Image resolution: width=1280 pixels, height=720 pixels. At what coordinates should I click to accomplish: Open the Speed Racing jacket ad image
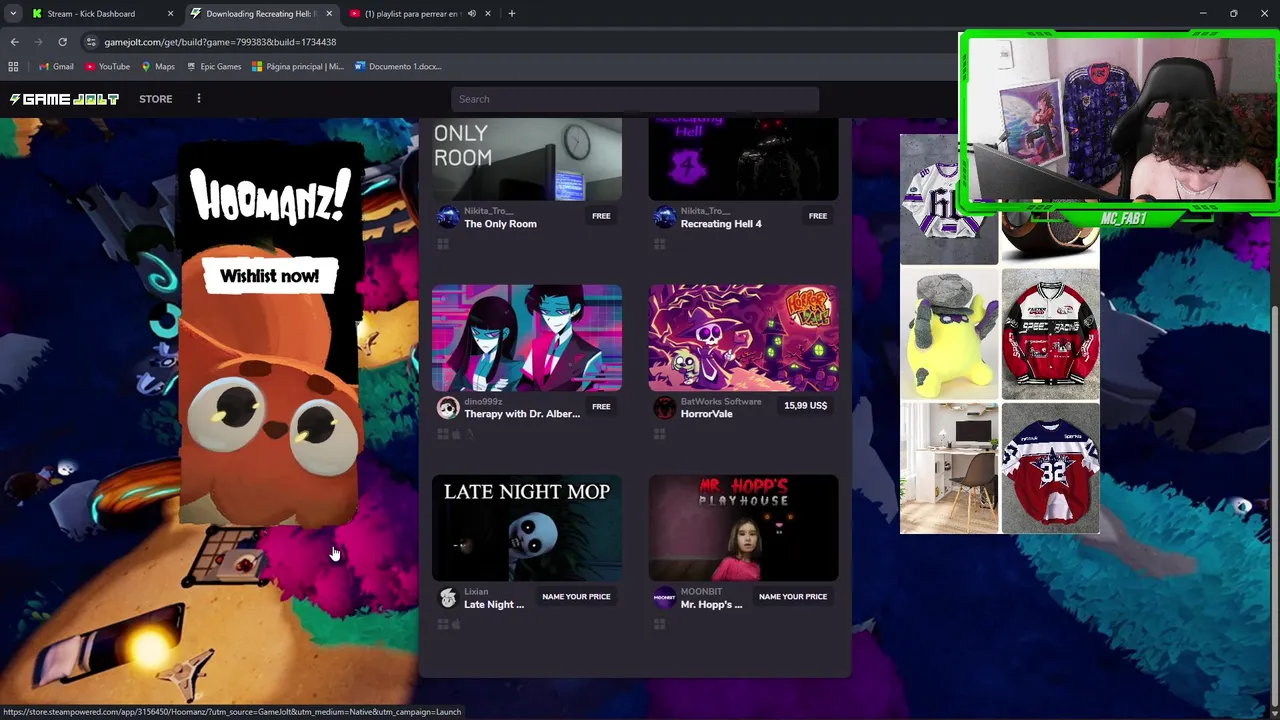pyautogui.click(x=1050, y=333)
